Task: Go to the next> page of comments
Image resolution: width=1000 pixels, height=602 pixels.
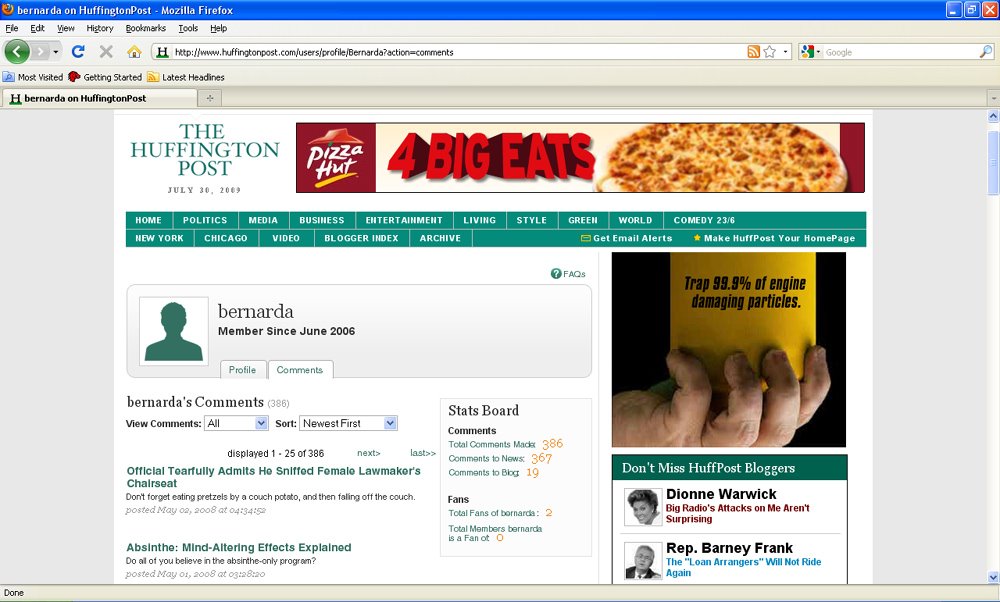Action: [x=369, y=453]
